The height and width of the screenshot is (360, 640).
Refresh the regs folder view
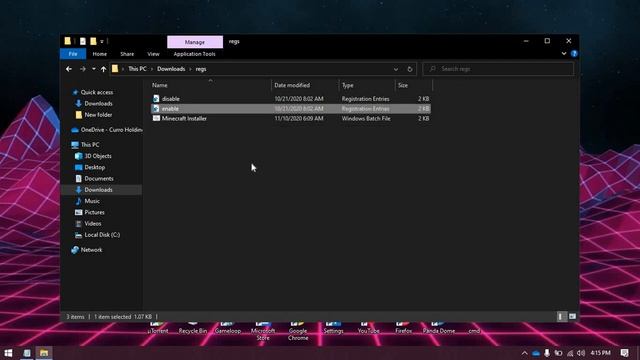tap(410, 69)
